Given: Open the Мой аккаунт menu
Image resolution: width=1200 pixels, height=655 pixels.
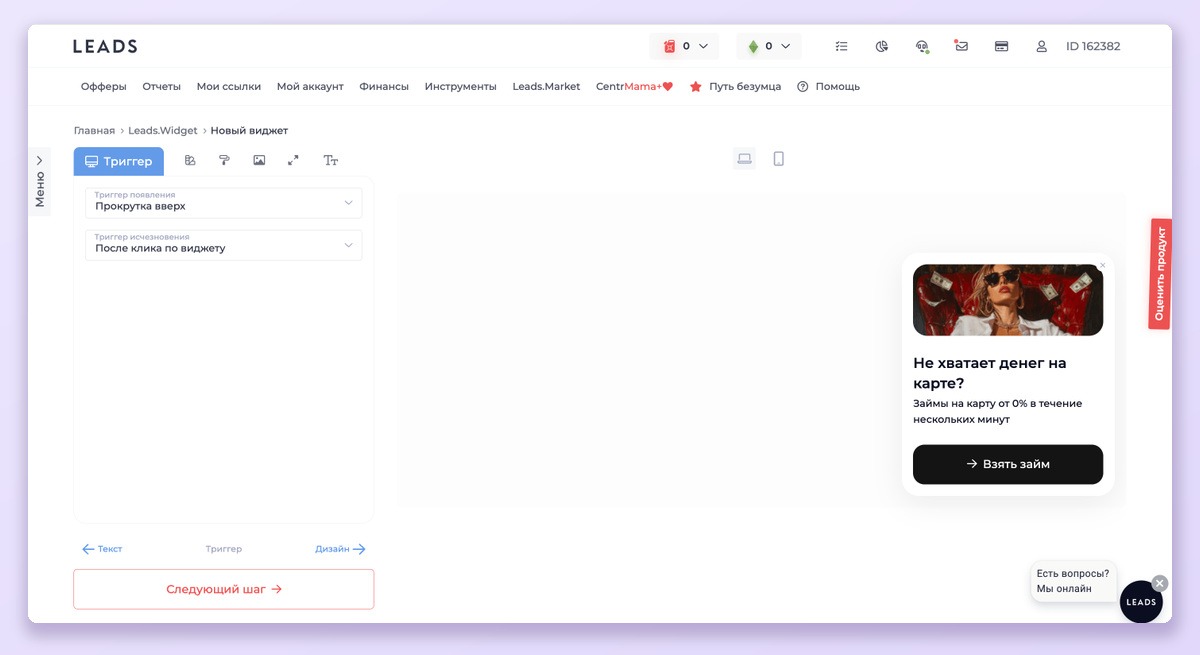Looking at the screenshot, I should tap(310, 87).
